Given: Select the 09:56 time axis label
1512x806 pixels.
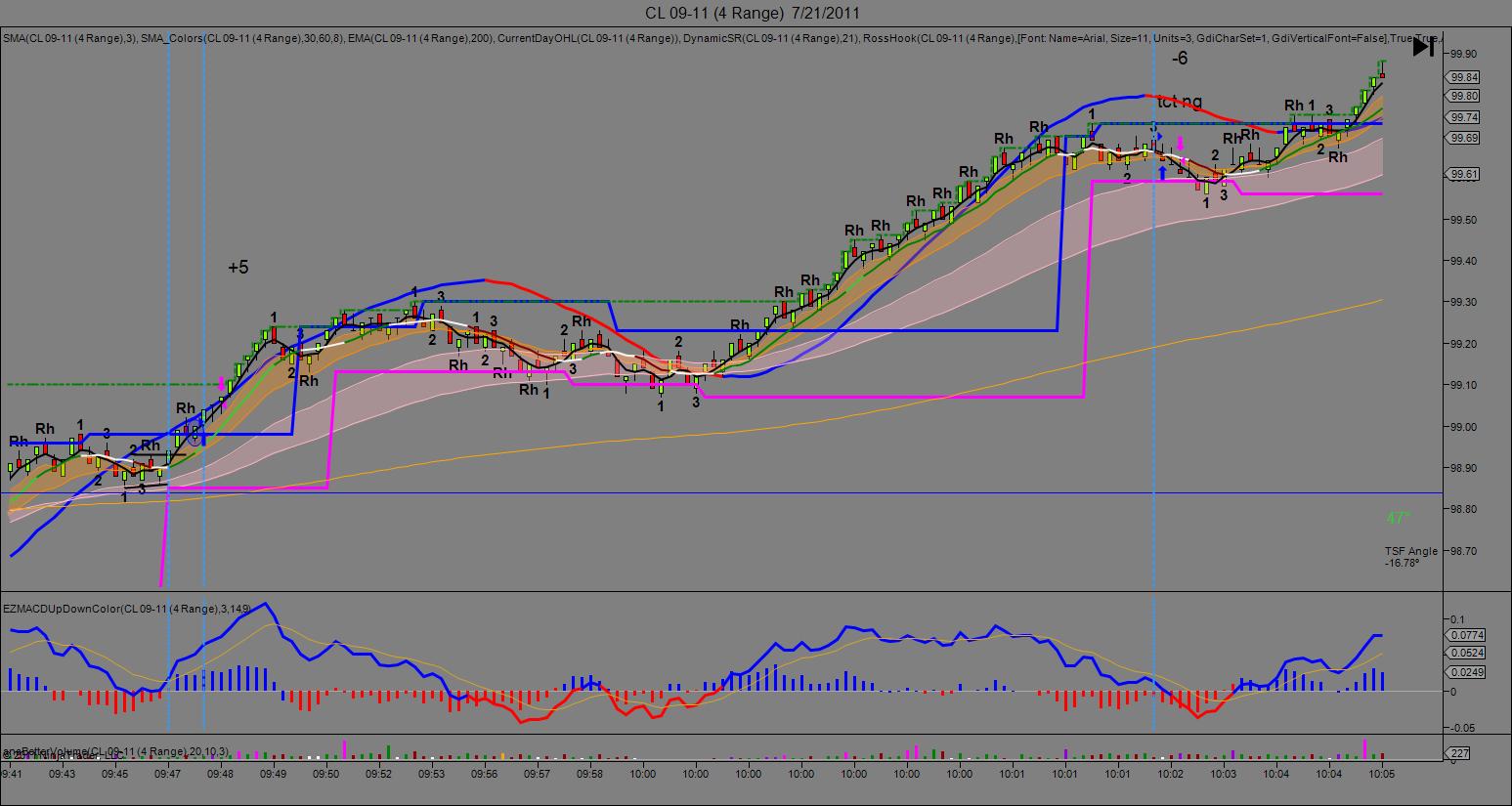Looking at the screenshot, I should point(484,774).
